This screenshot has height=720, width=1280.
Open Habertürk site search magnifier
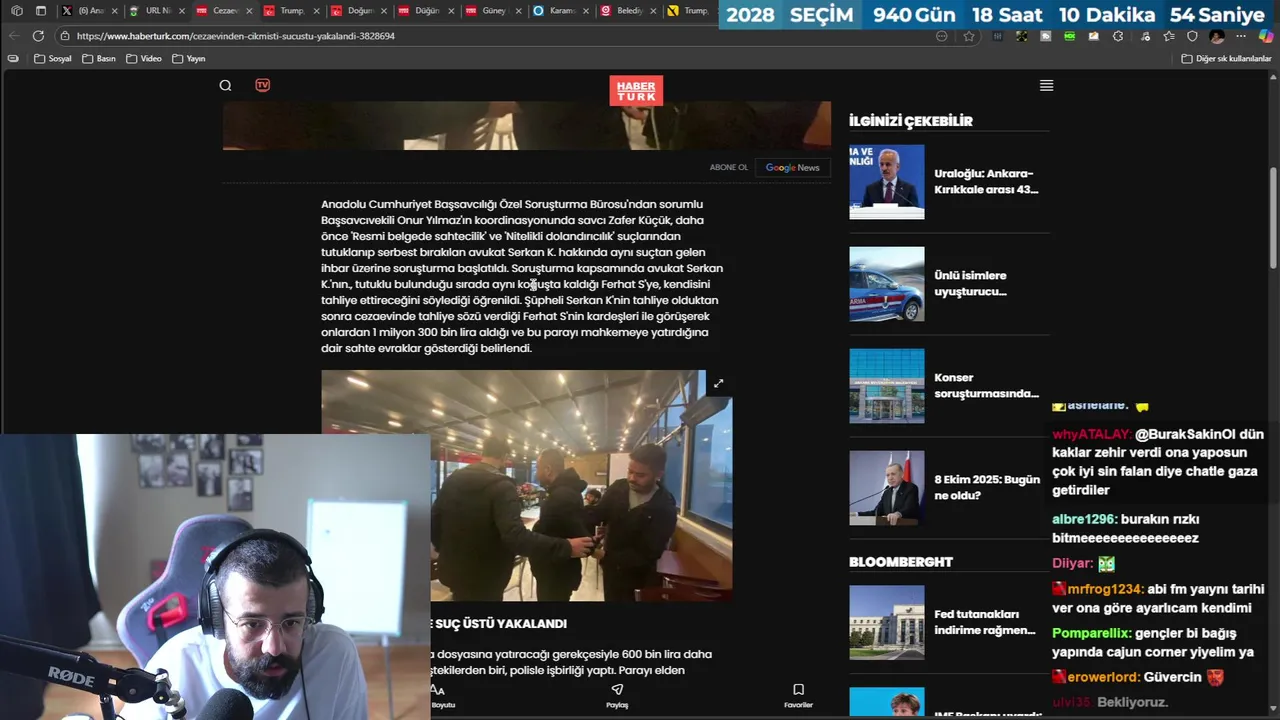225,85
